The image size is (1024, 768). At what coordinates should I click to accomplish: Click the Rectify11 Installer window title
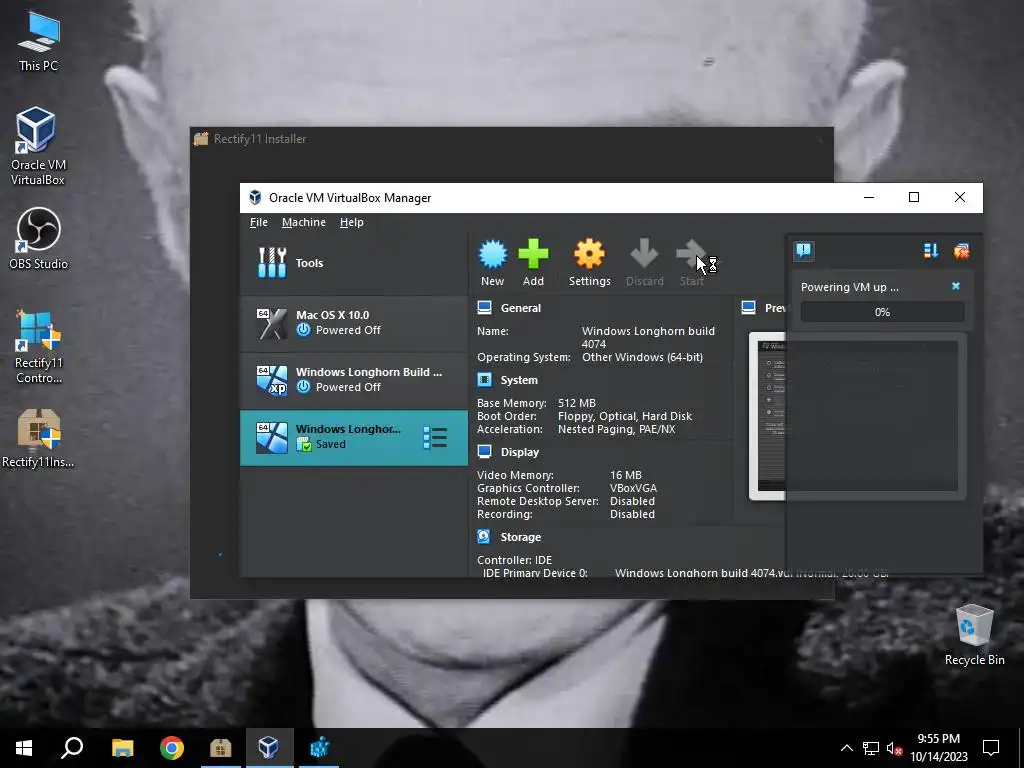coord(260,138)
